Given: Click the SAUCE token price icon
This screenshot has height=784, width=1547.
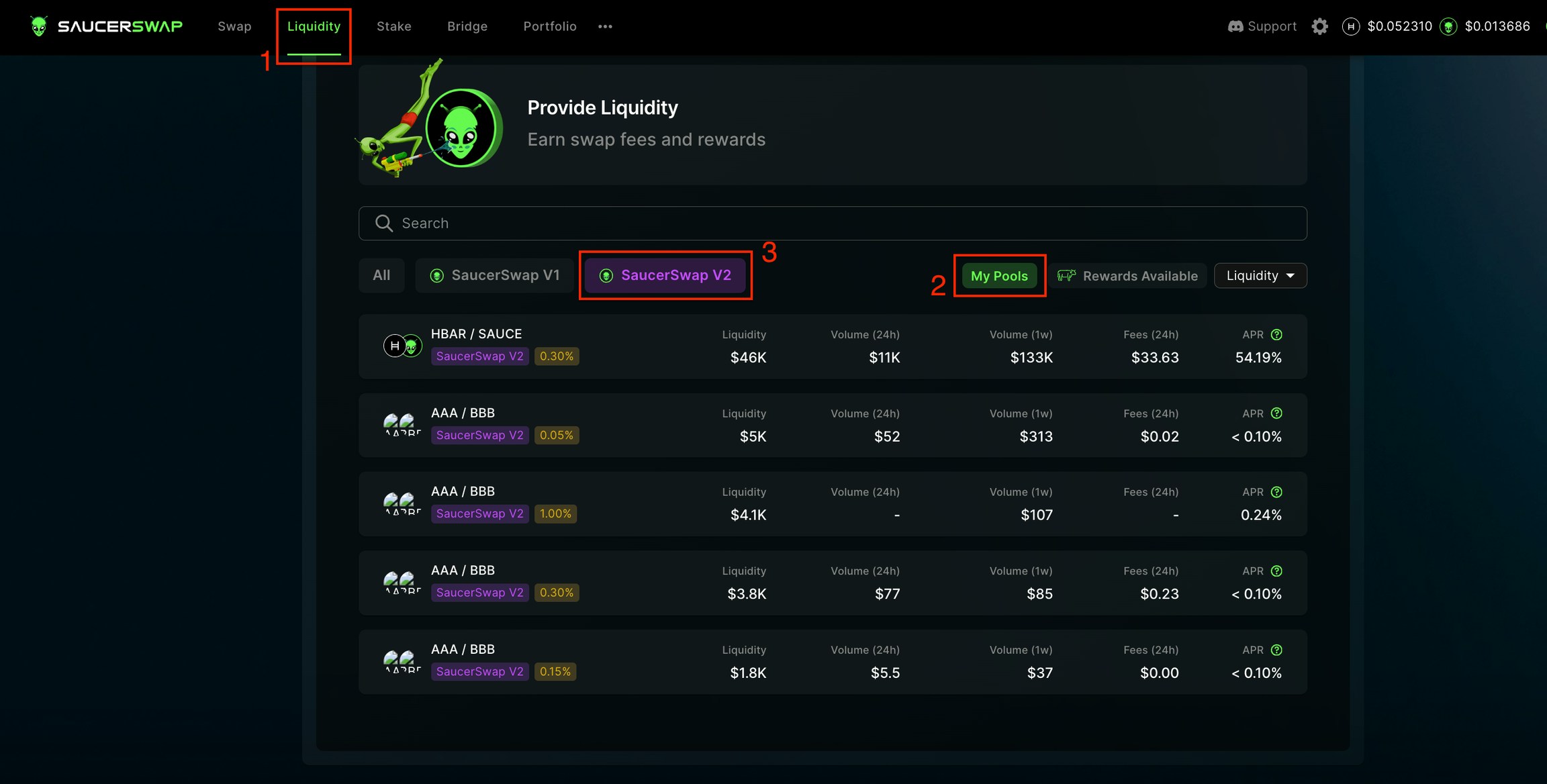Looking at the screenshot, I should click(x=1448, y=27).
